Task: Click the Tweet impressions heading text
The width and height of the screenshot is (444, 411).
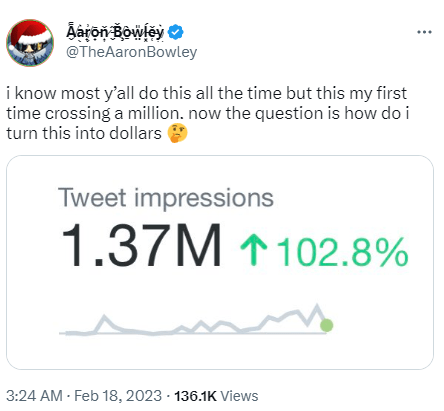Action: tap(166, 198)
